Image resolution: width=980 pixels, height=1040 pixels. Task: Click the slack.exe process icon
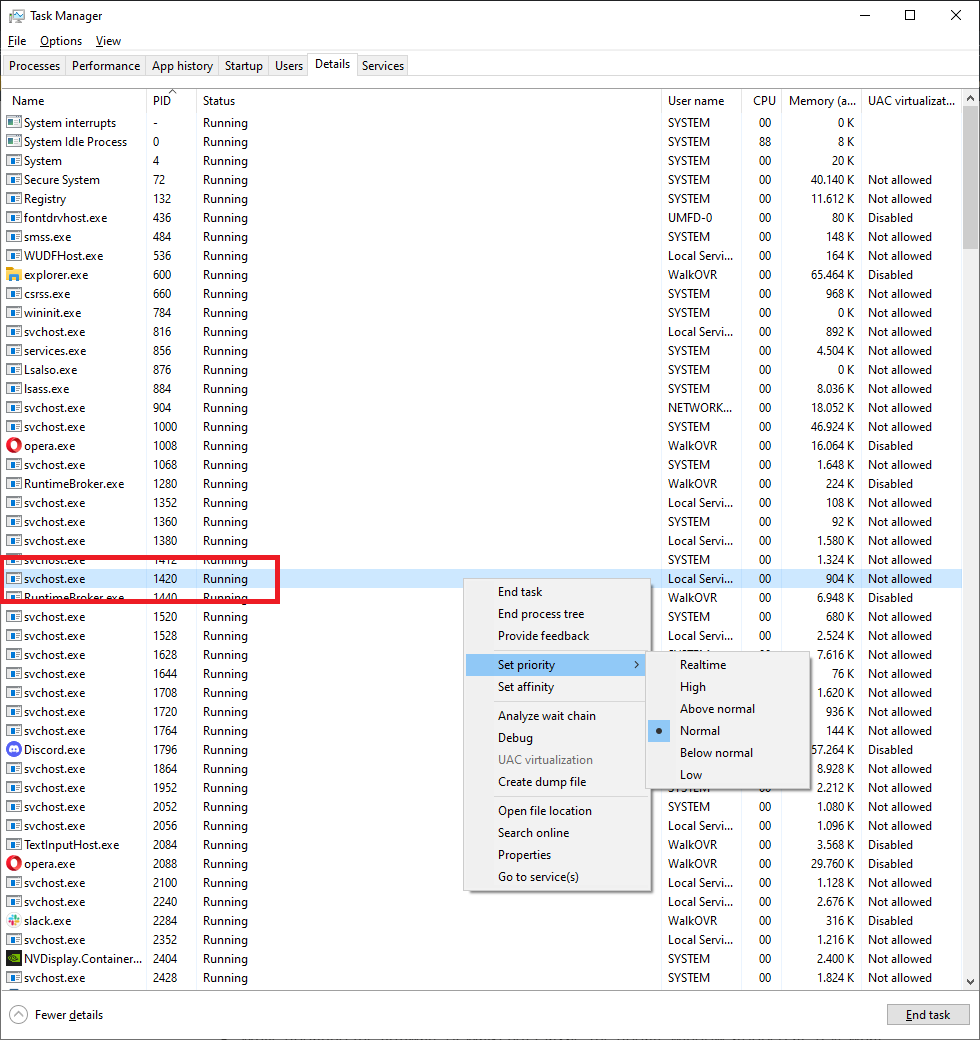coord(14,921)
